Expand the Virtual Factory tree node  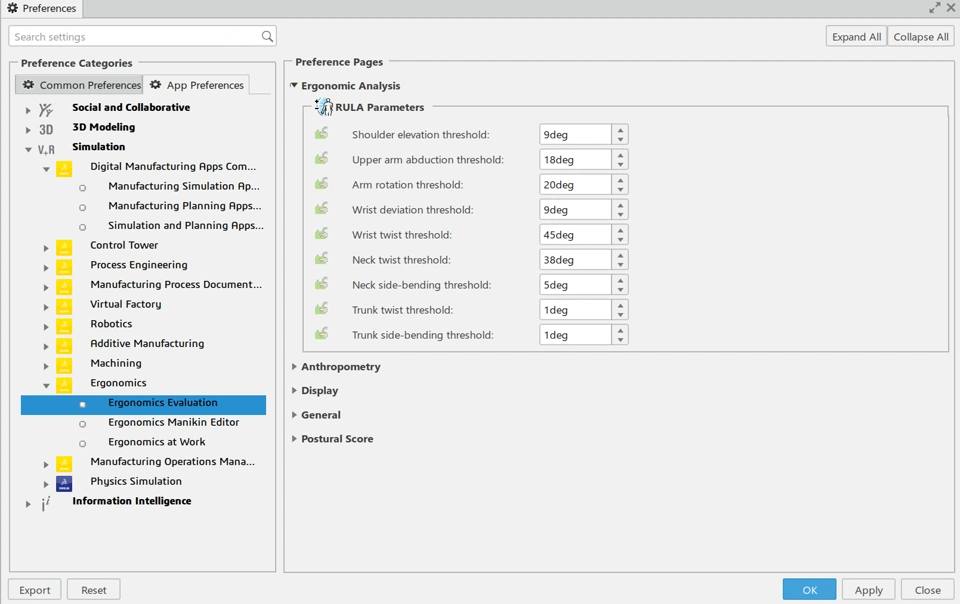pos(46,306)
